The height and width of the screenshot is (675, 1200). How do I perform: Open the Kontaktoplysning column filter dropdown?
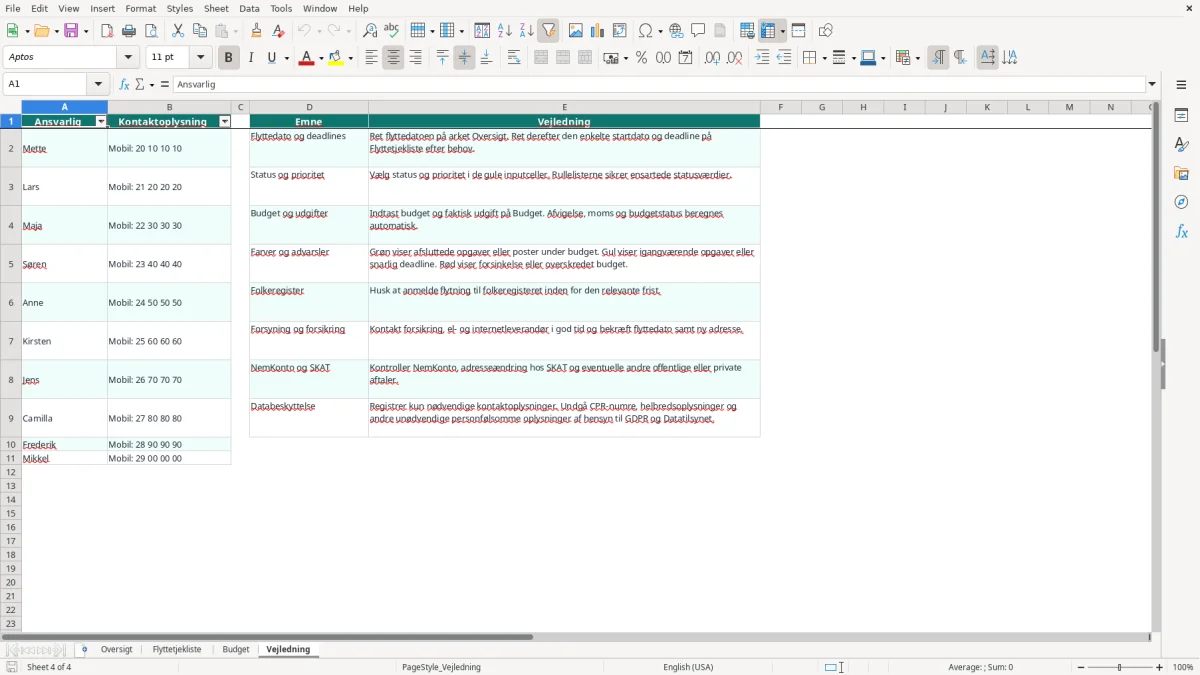coord(225,122)
